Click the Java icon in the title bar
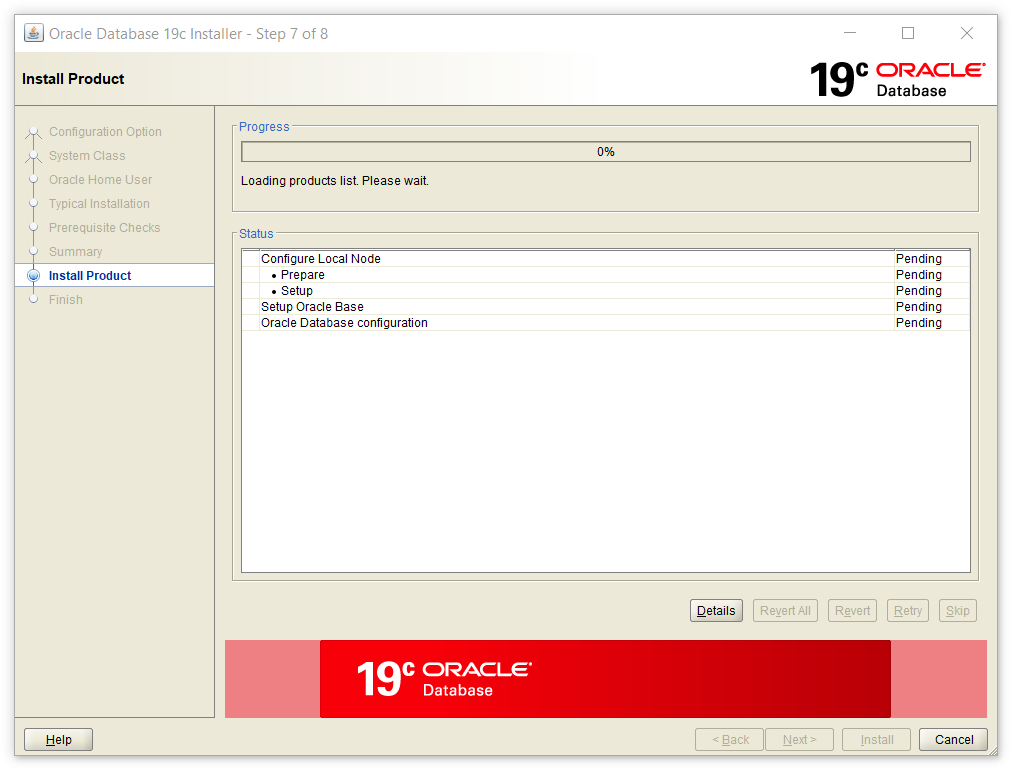Screen dimensions: 1013x773 pyautogui.click(x=34, y=33)
